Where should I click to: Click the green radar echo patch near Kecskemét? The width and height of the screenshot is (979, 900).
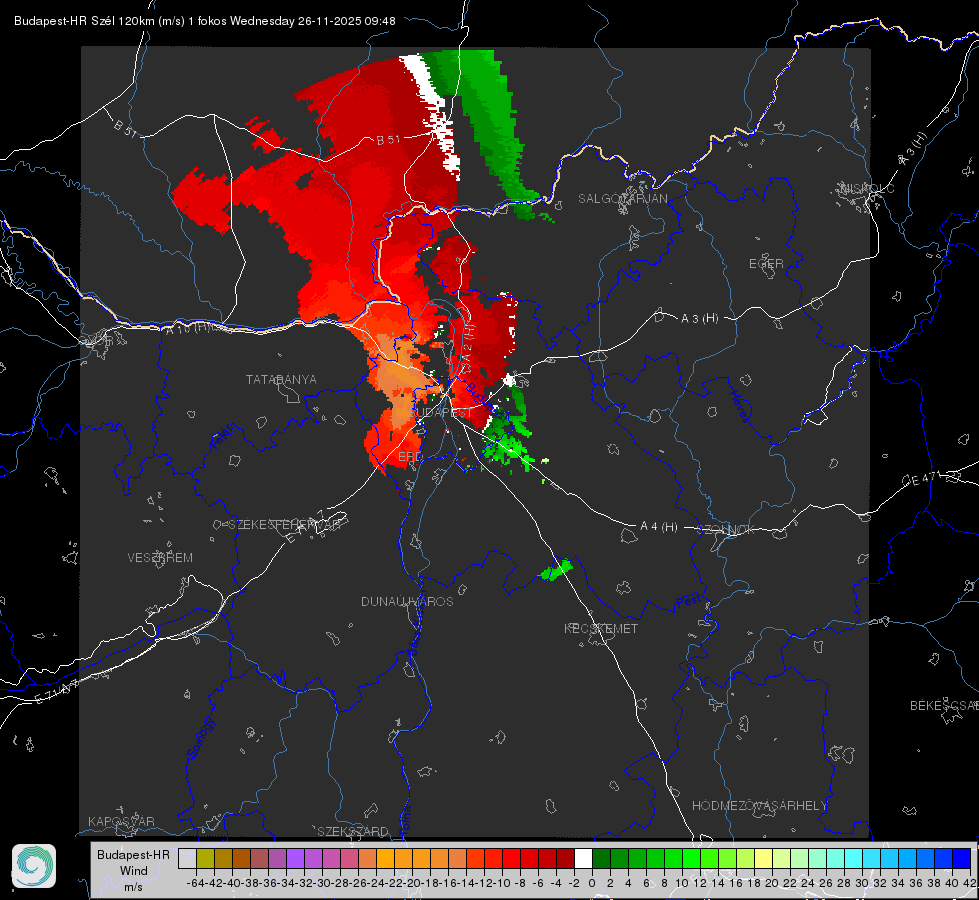coord(554,570)
